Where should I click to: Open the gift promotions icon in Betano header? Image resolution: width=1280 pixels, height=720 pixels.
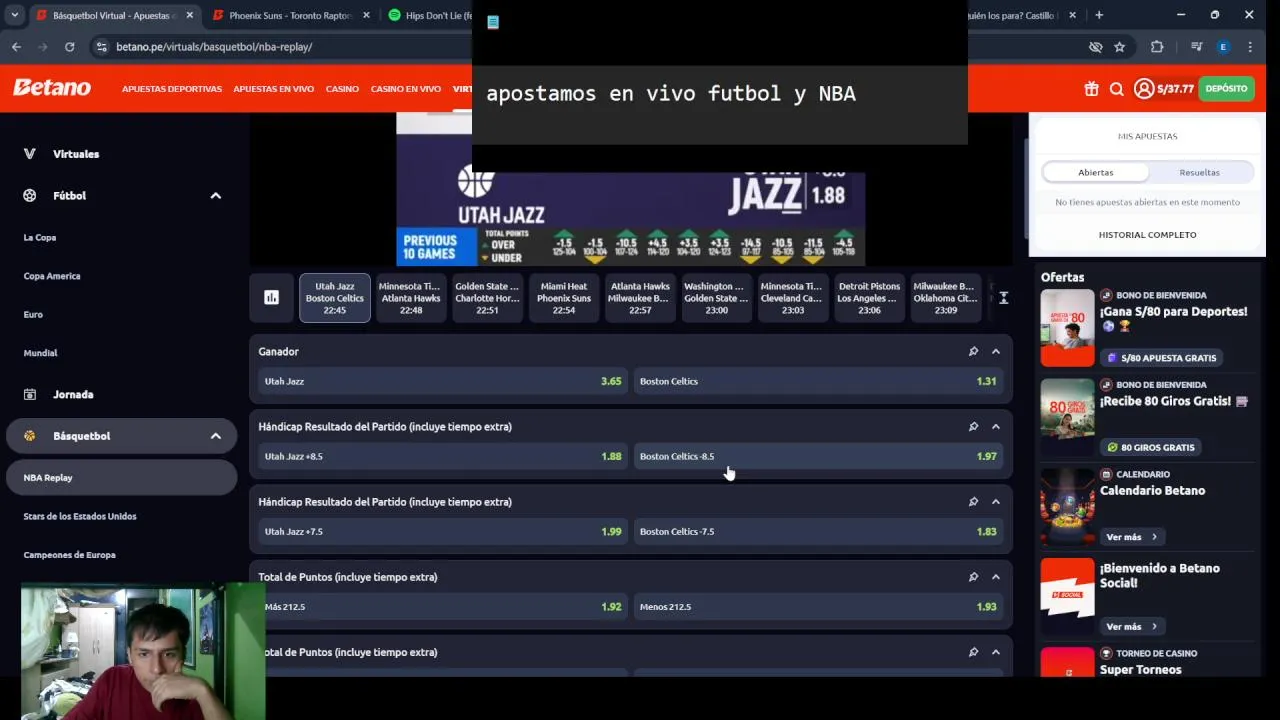click(x=1091, y=89)
